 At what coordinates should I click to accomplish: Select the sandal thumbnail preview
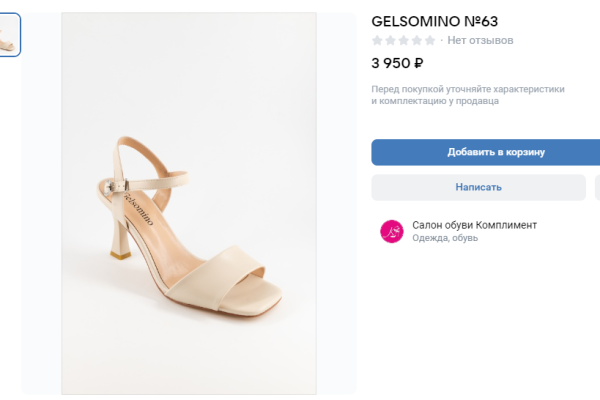pos(8,35)
